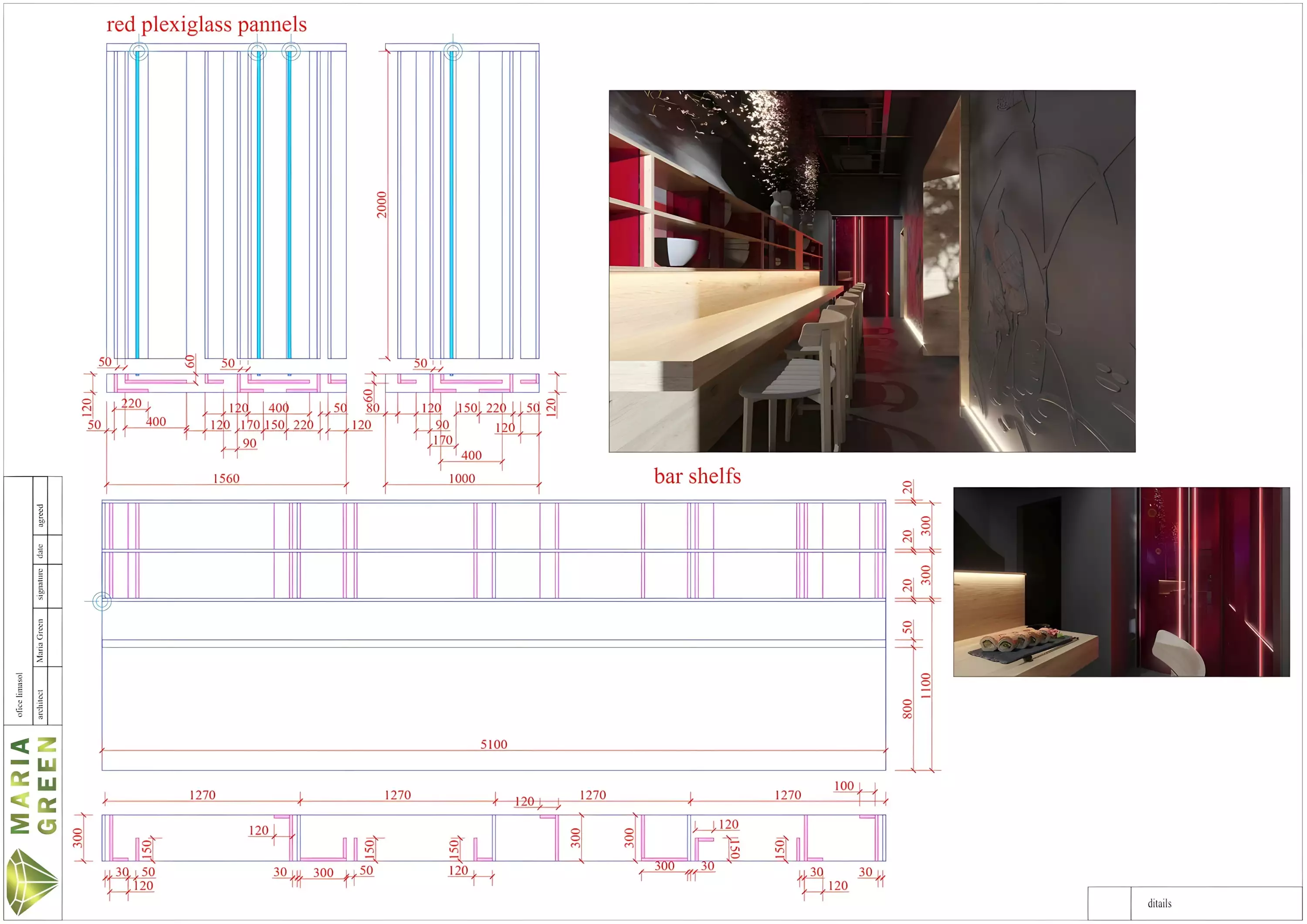This screenshot has height=924, width=1307.
Task: Click the 'ofice limasol' side label
Action: pyautogui.click(x=19, y=695)
